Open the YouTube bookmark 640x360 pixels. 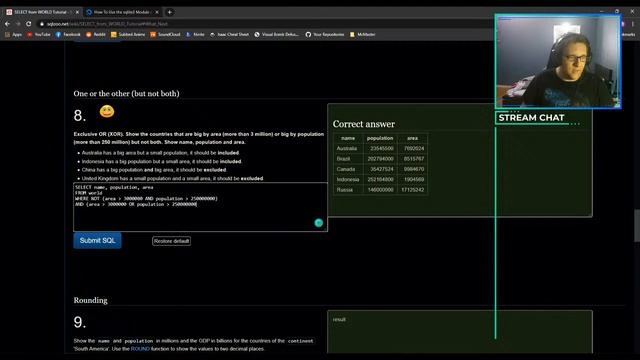coord(39,35)
